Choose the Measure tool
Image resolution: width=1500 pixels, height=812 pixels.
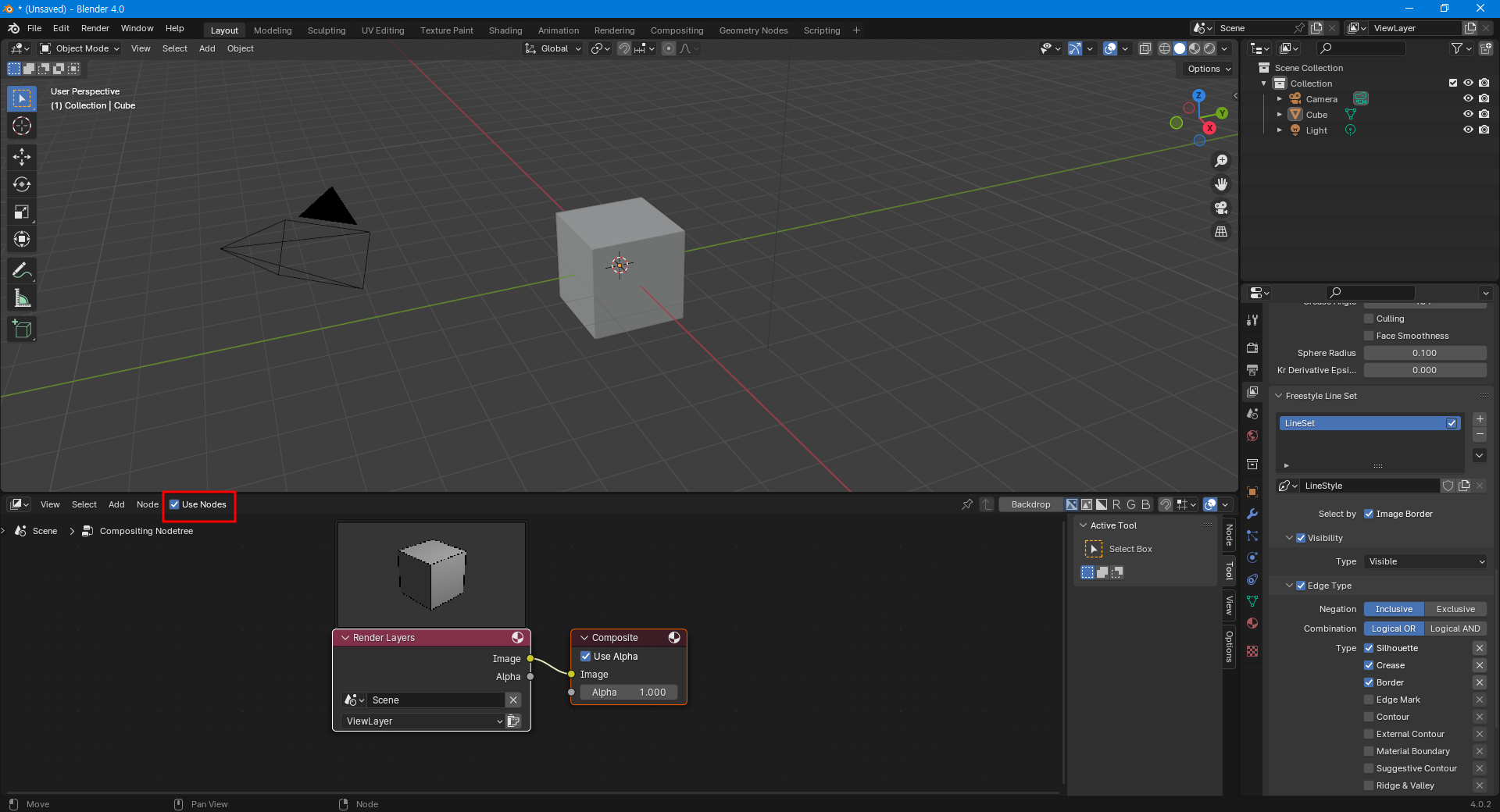pos(22,297)
